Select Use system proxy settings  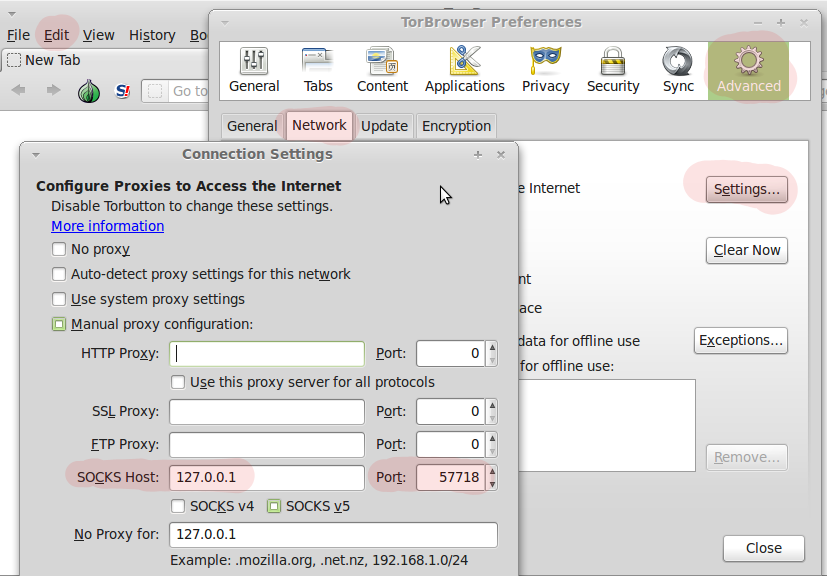pos(59,299)
